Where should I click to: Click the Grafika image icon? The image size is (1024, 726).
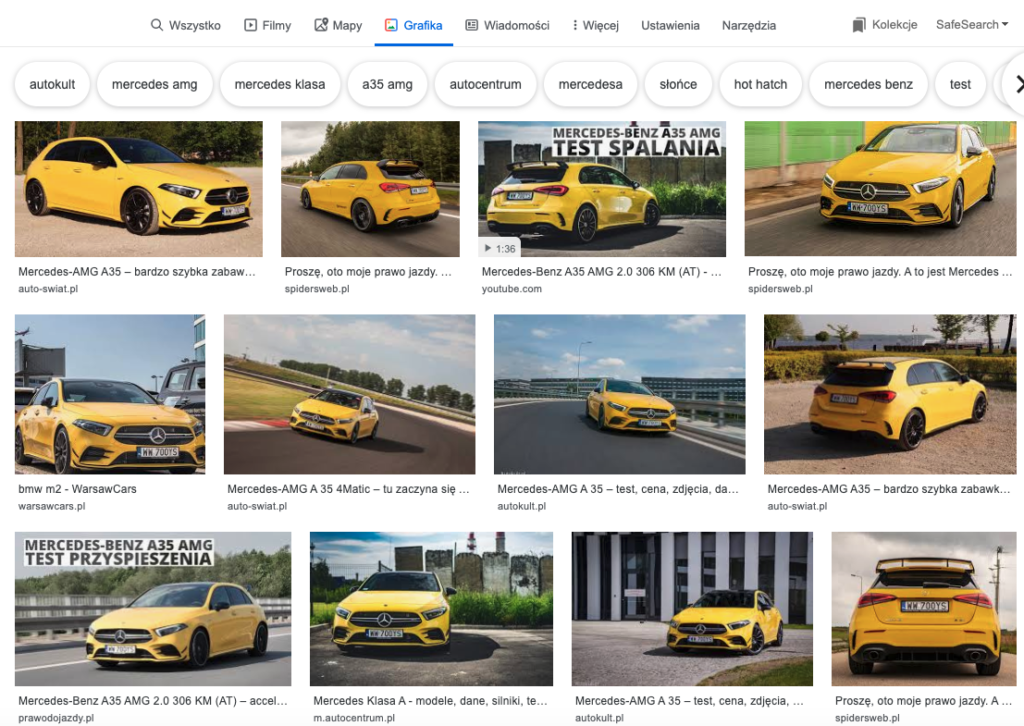pyautogui.click(x=391, y=25)
